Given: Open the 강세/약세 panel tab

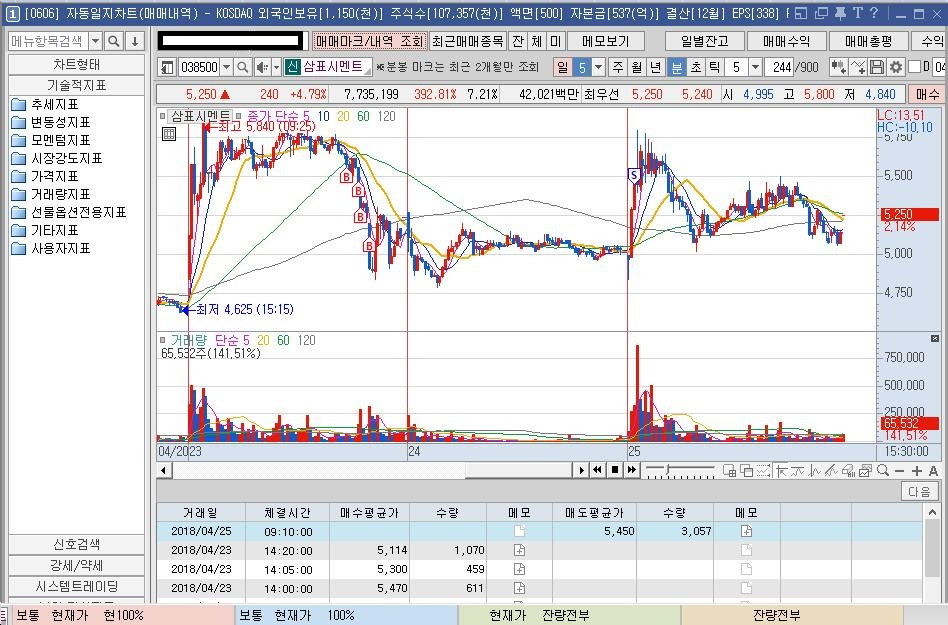Looking at the screenshot, I should (76, 565).
